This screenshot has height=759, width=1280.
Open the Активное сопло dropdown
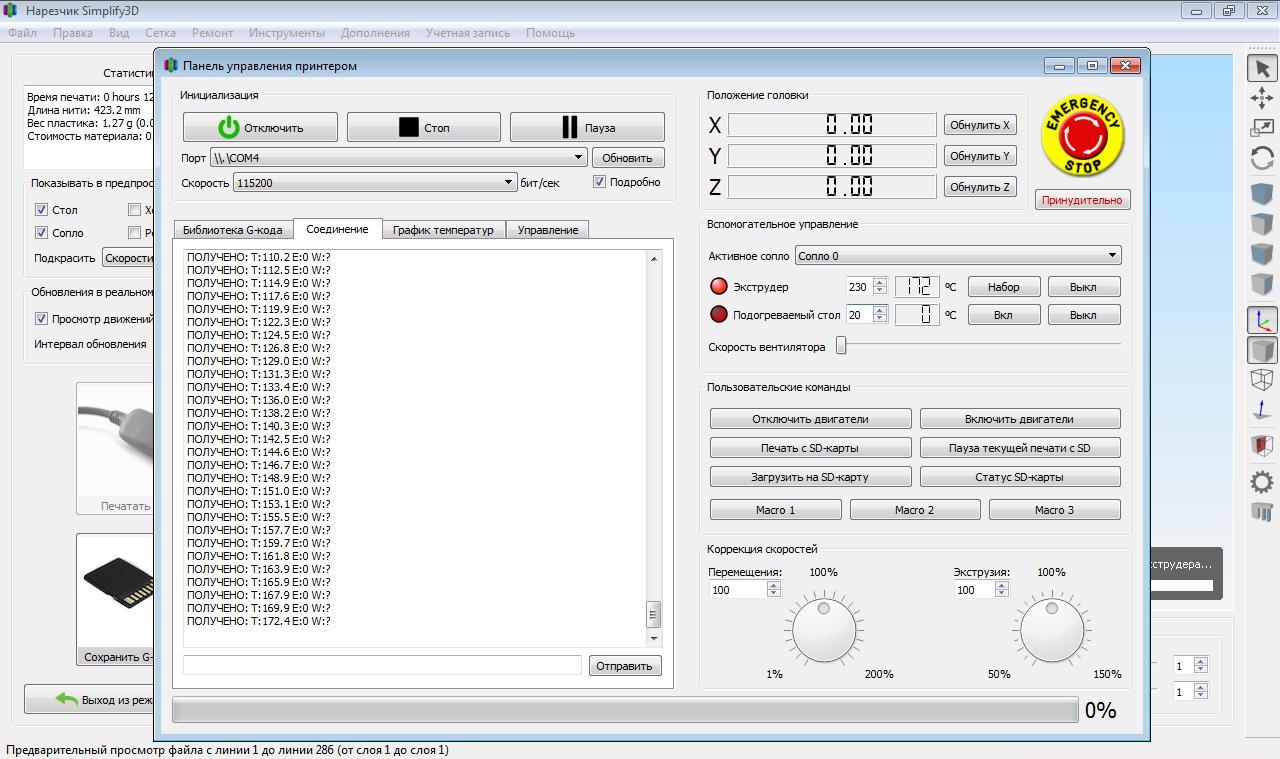click(957, 256)
